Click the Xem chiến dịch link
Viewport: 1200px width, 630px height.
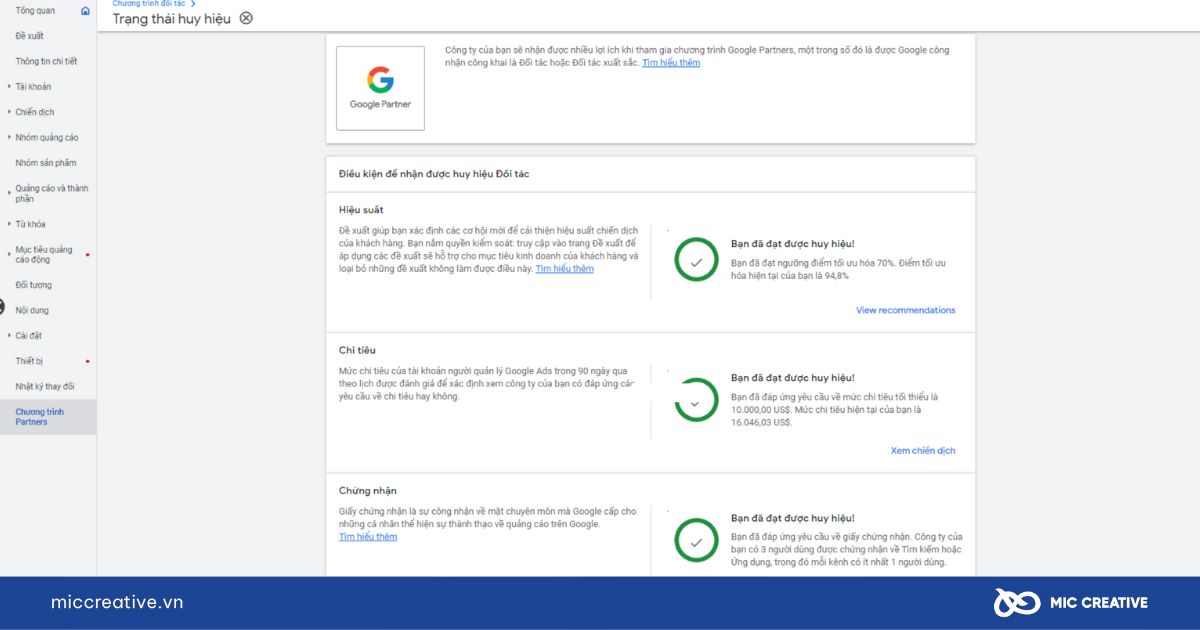click(923, 451)
